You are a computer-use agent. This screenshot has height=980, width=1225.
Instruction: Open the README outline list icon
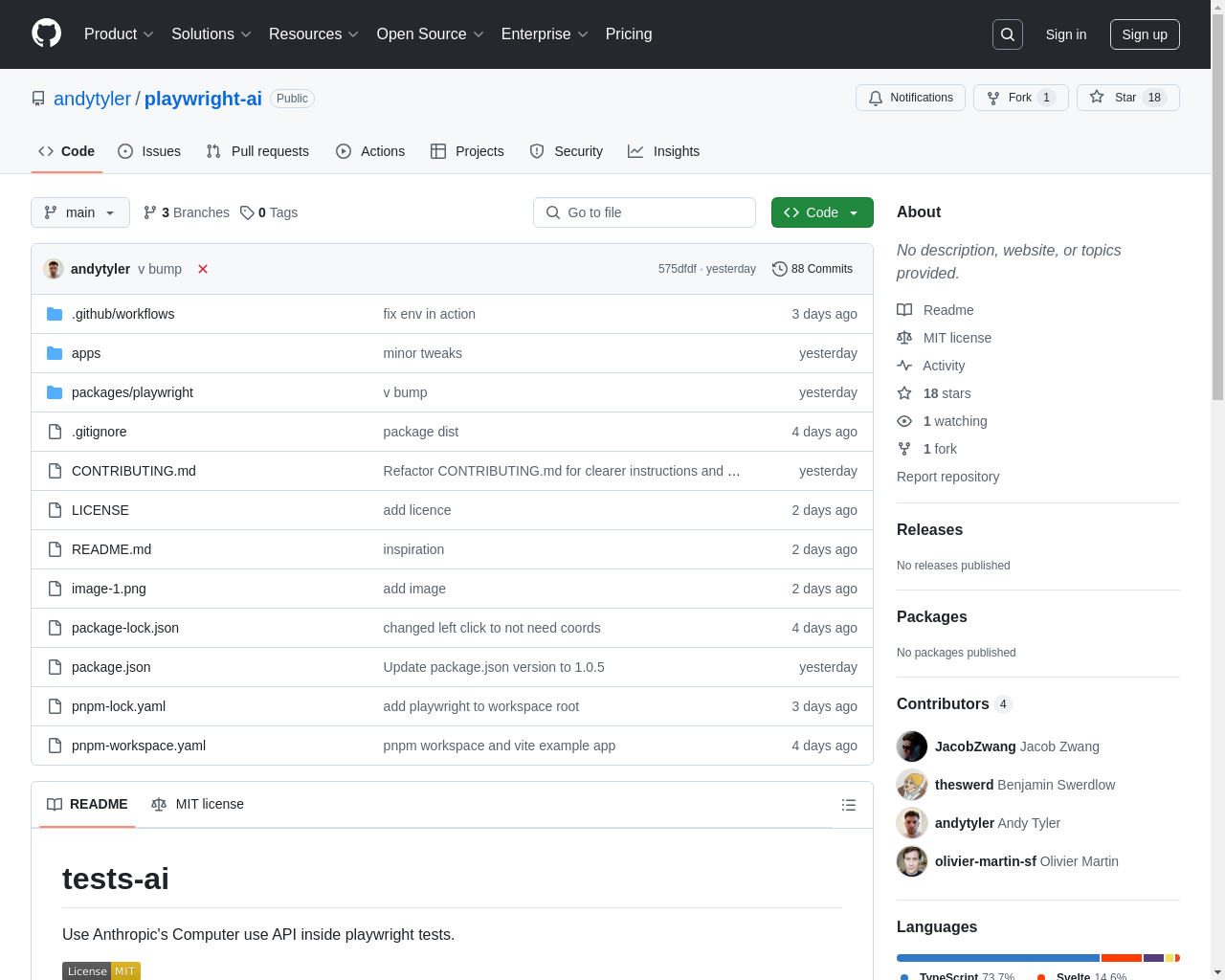point(849,805)
